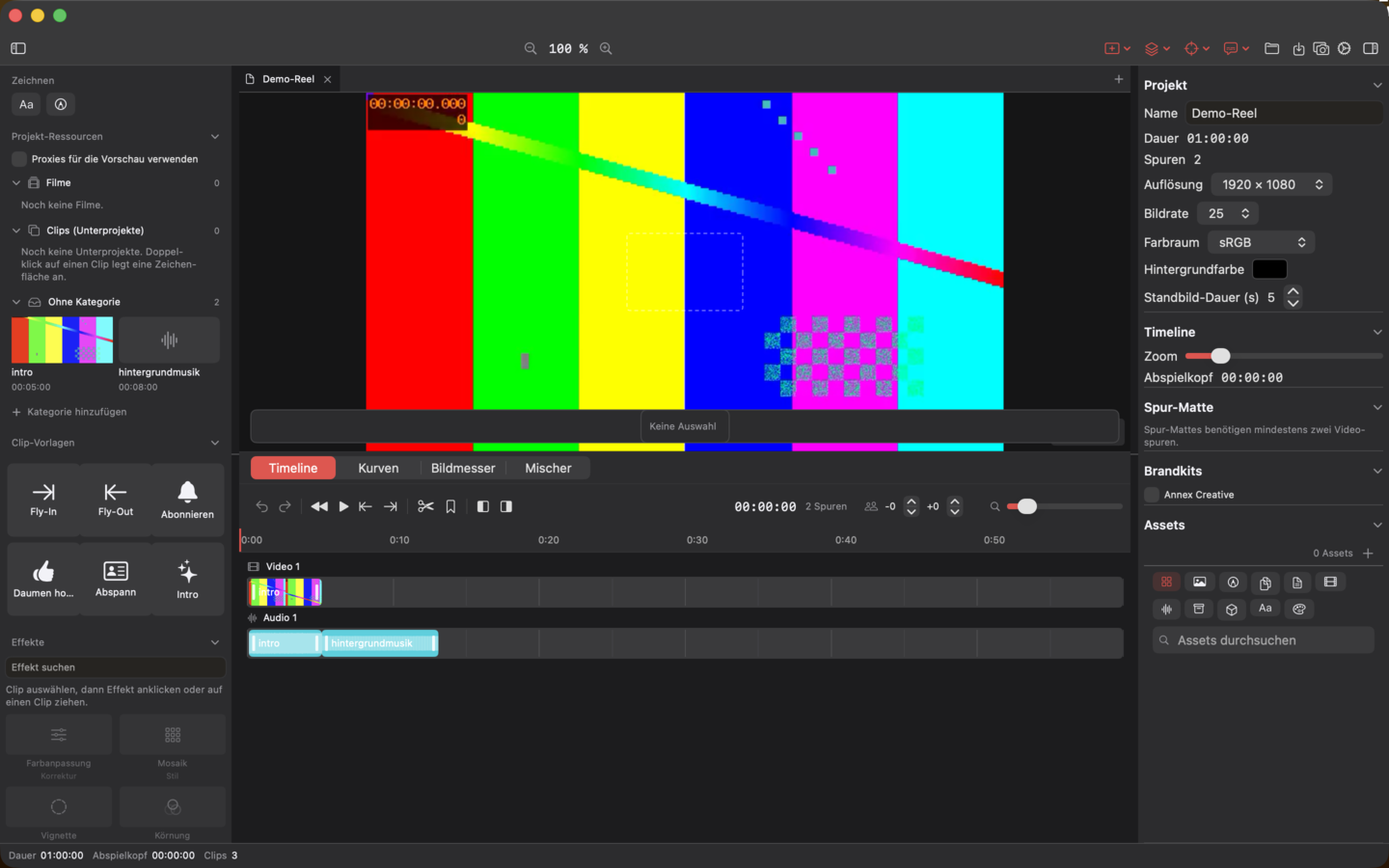Click the rewind playback button

319,506
